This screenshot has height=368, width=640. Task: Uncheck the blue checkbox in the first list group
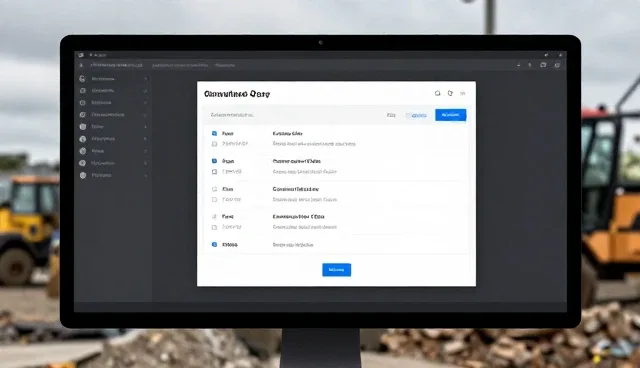pyautogui.click(x=214, y=133)
